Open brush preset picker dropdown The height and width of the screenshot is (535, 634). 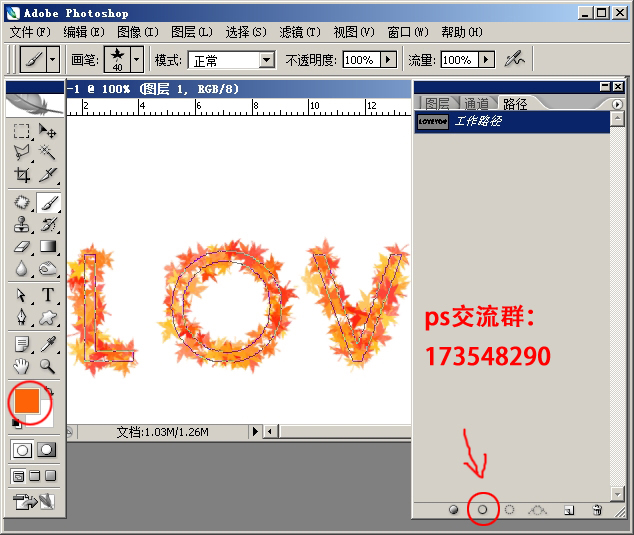[x=137, y=59]
